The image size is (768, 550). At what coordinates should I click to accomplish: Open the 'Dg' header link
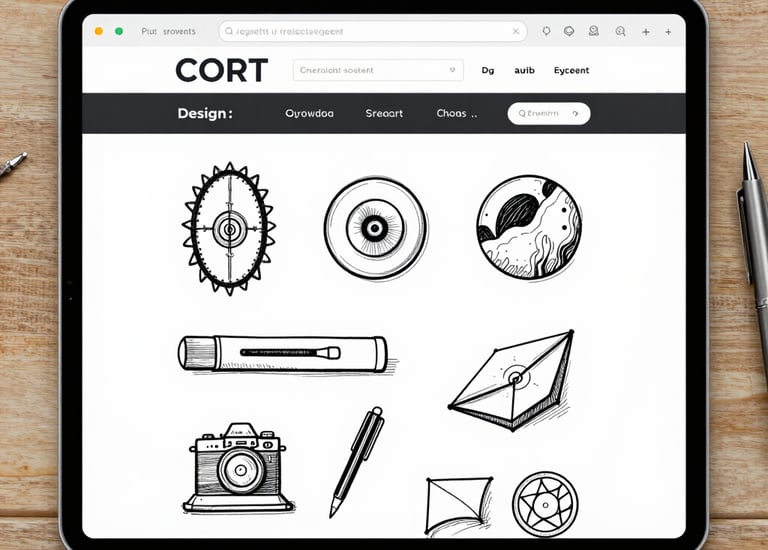pyautogui.click(x=488, y=71)
